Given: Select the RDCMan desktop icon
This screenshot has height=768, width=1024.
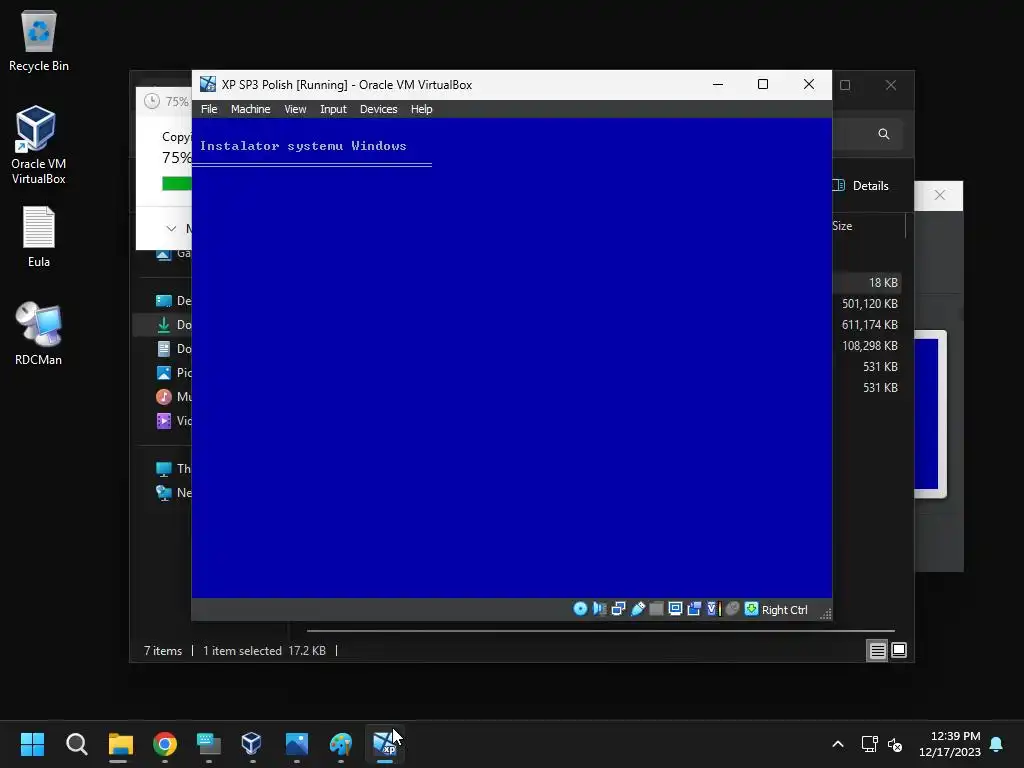Looking at the screenshot, I should (x=39, y=334).
